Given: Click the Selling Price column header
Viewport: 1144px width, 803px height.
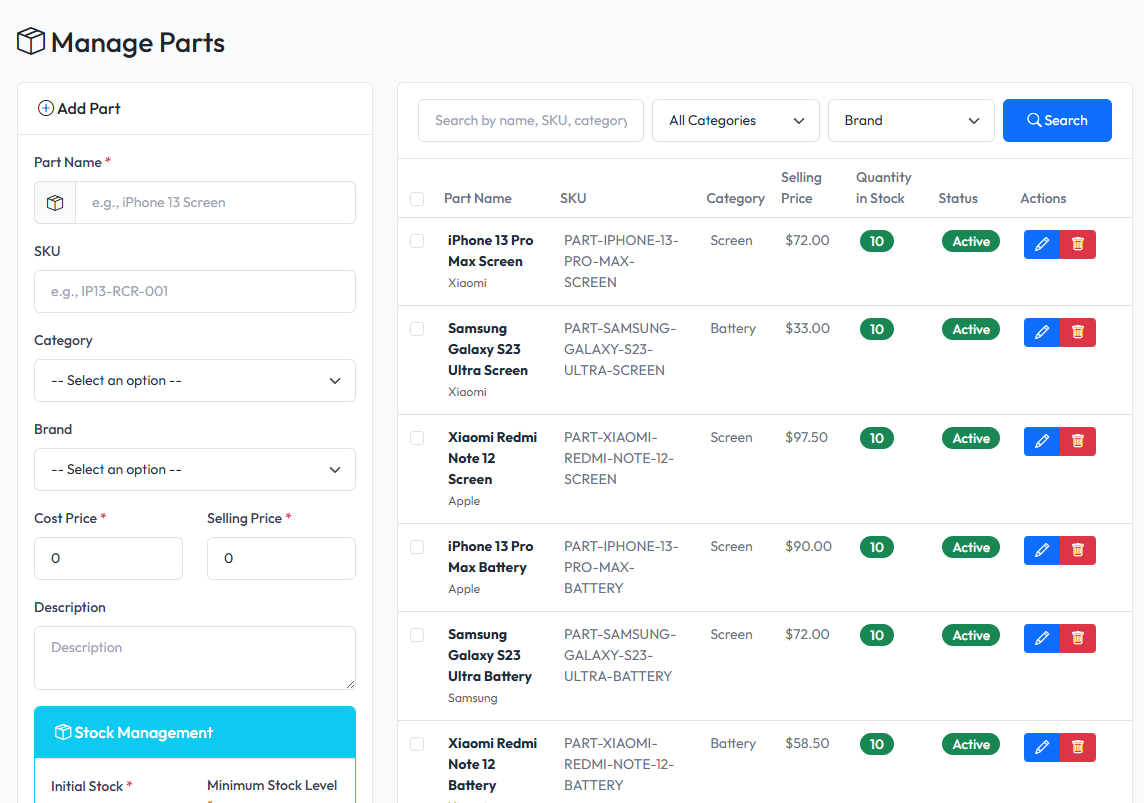Looking at the screenshot, I should click(x=800, y=188).
